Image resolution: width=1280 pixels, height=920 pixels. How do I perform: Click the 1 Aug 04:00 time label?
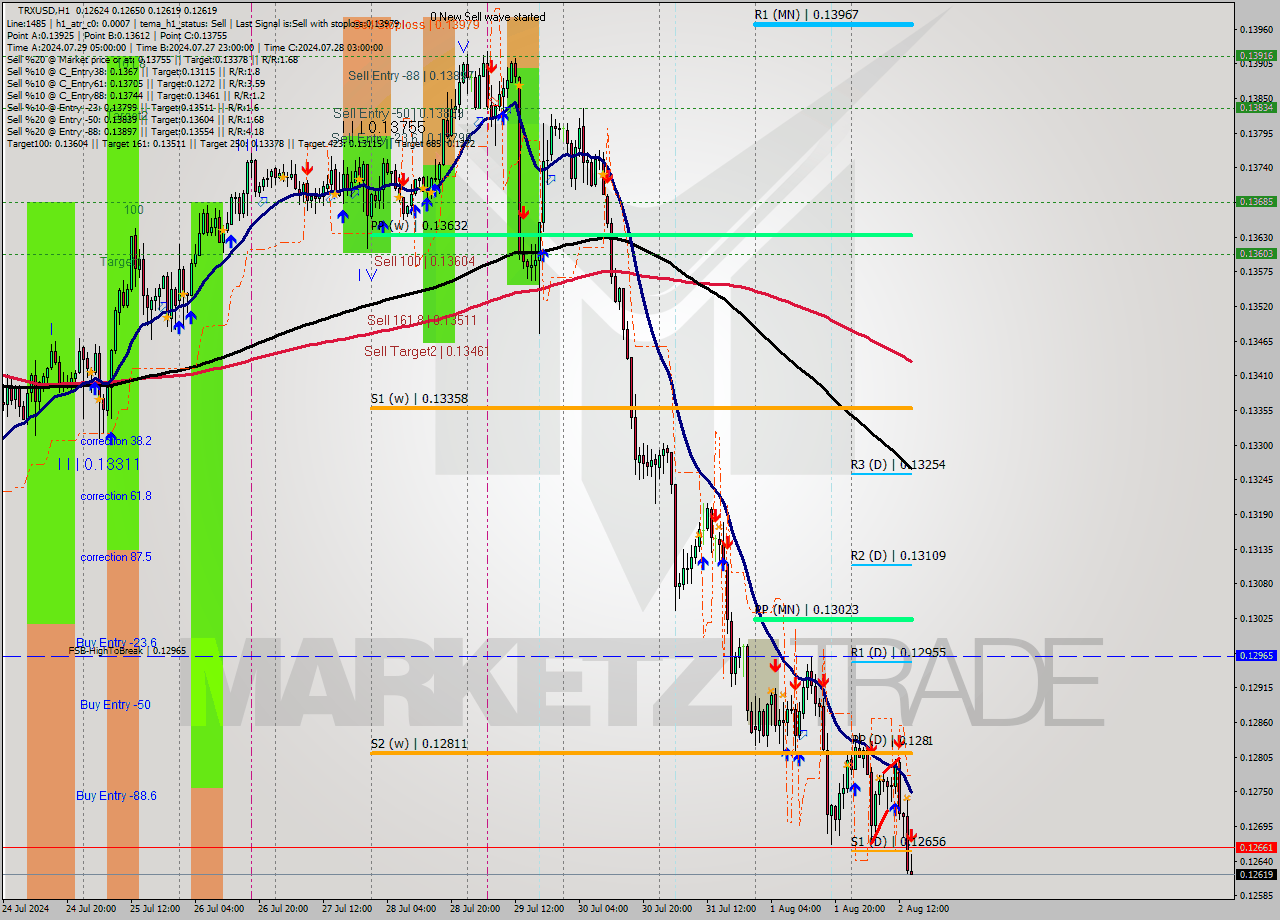coord(795,909)
